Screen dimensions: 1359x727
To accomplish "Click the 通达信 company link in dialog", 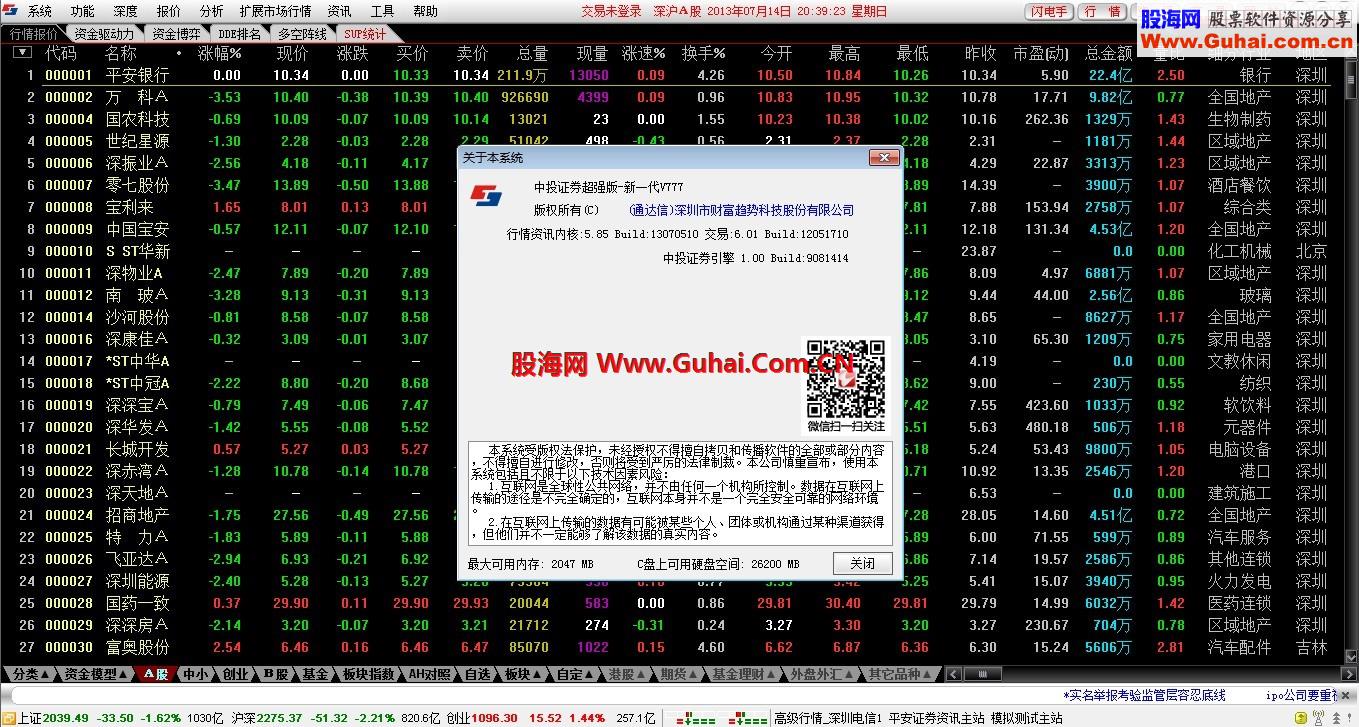I will pos(742,210).
